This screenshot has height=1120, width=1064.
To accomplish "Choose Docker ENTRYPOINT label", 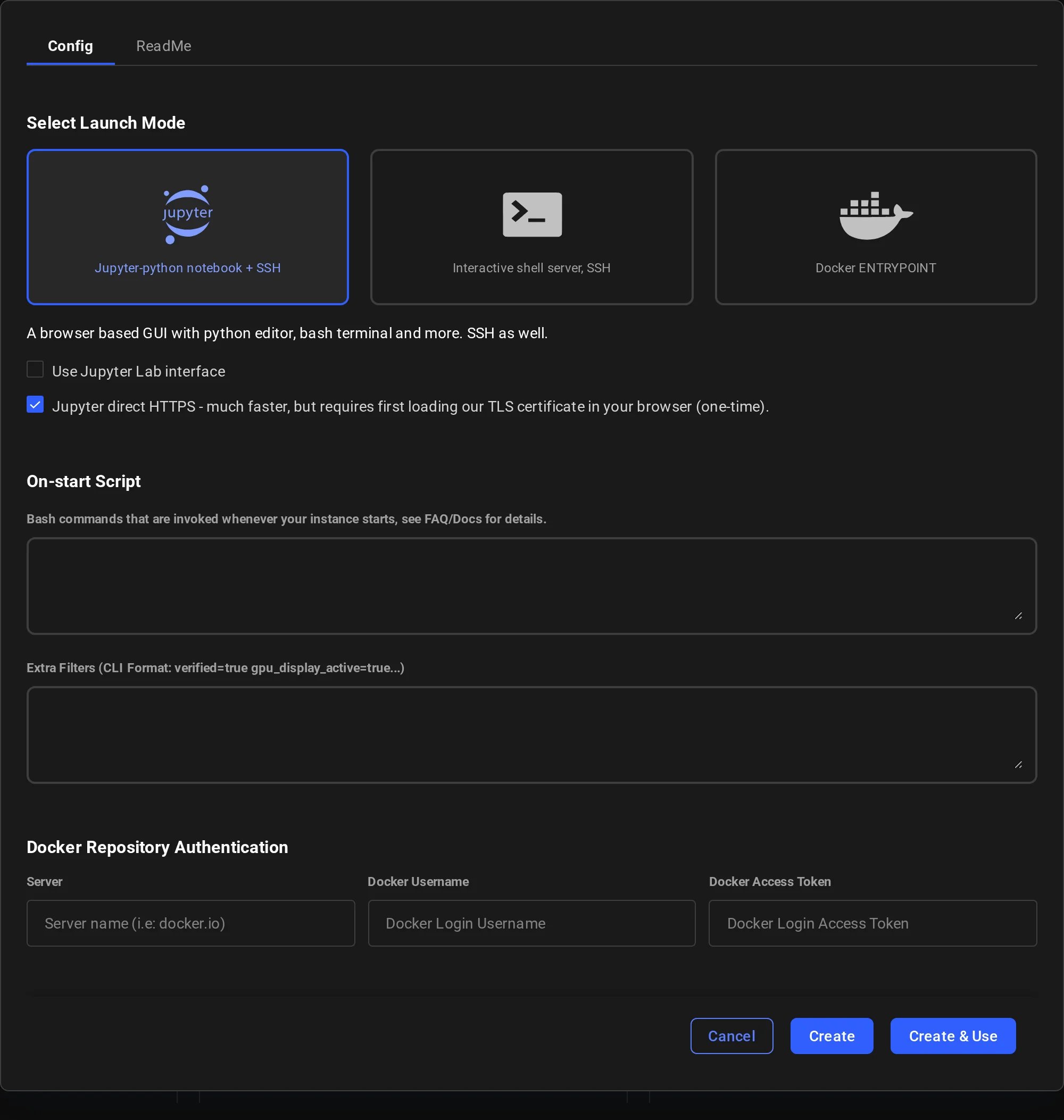I will [876, 268].
